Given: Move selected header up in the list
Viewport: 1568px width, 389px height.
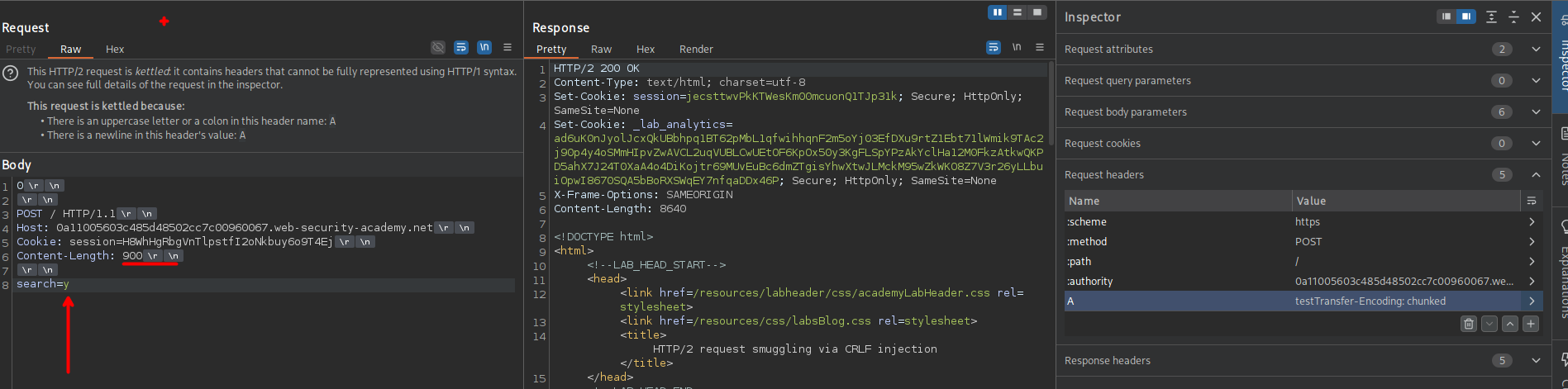Looking at the screenshot, I should tap(1510, 324).
